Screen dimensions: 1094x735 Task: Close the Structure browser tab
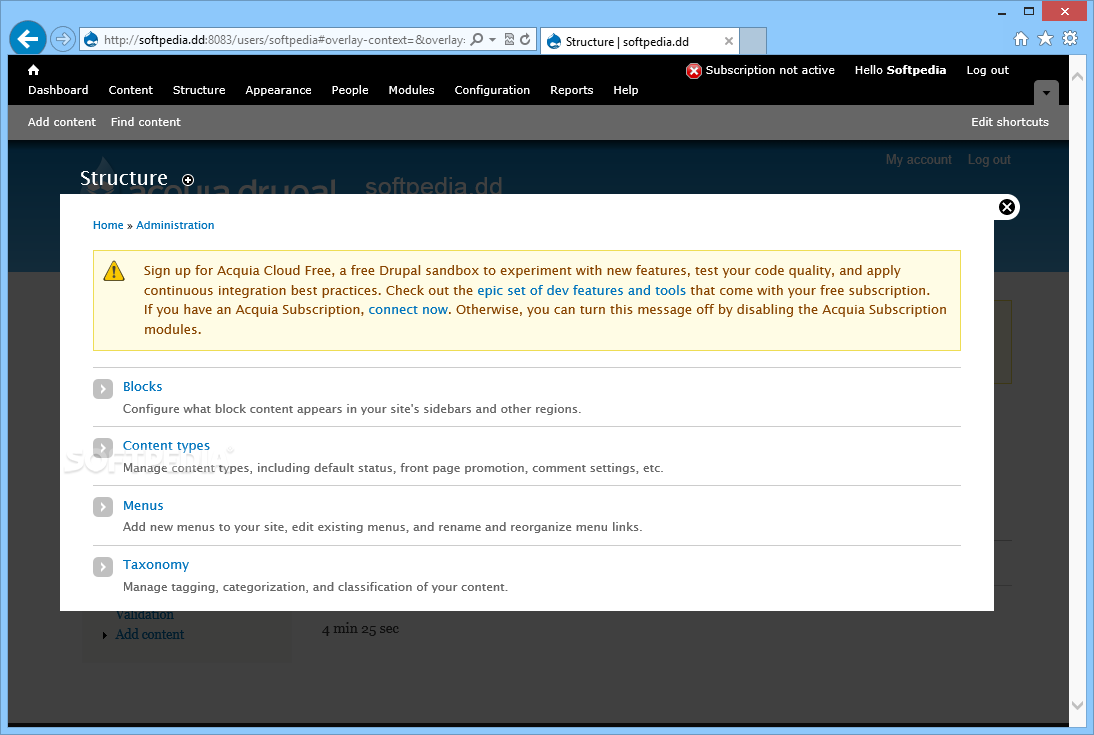728,41
